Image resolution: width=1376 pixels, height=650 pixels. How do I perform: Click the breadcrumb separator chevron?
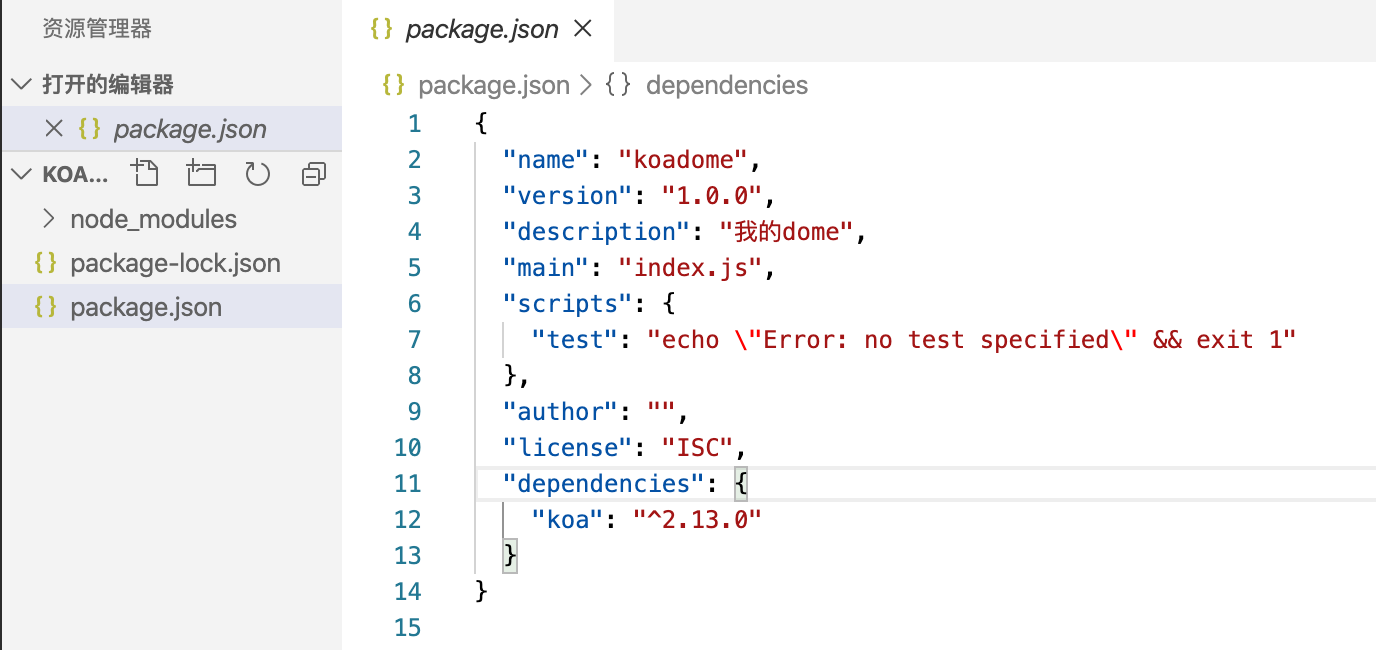click(x=588, y=85)
